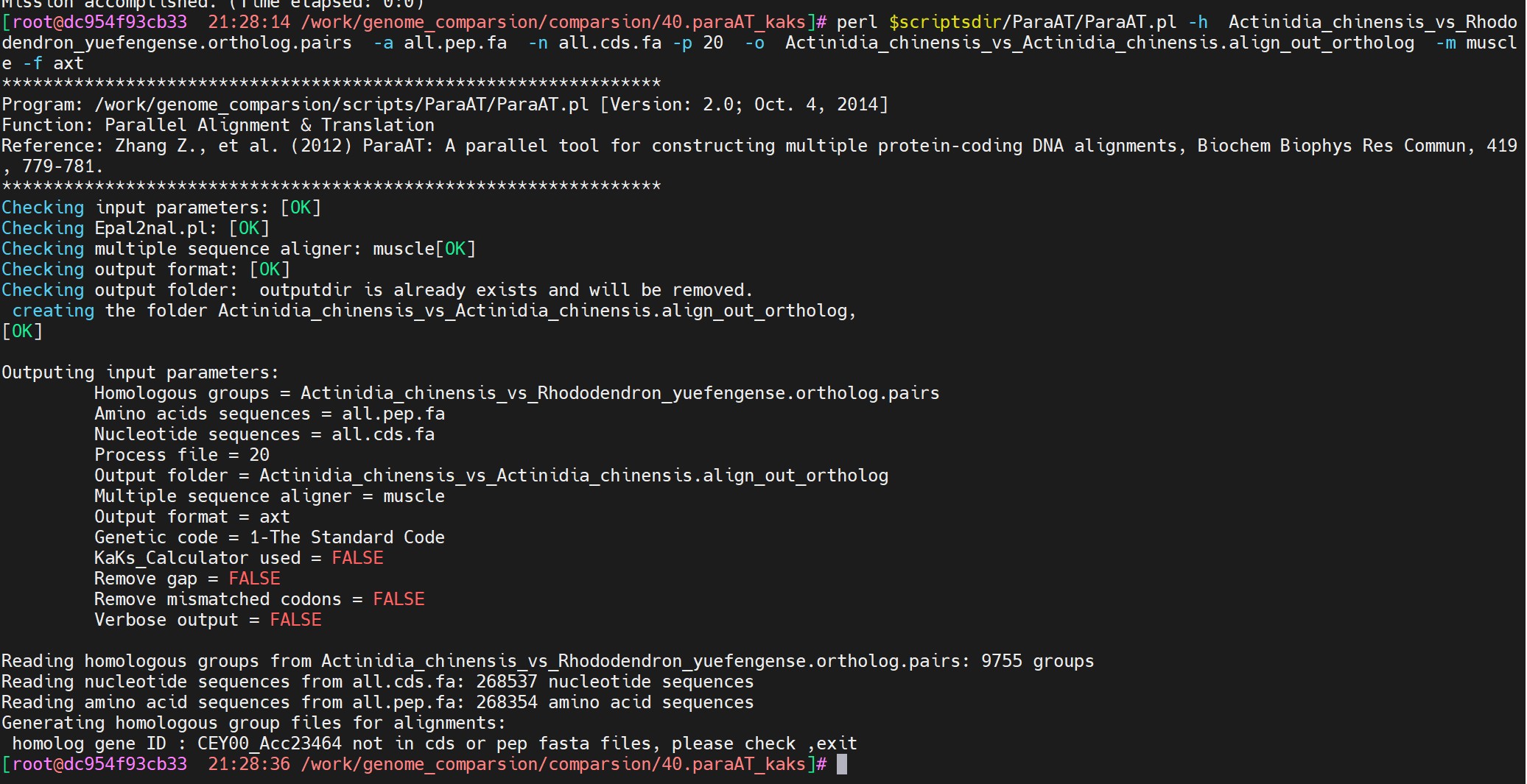Click '268537 nucleotide sequences' text

(x=615, y=682)
